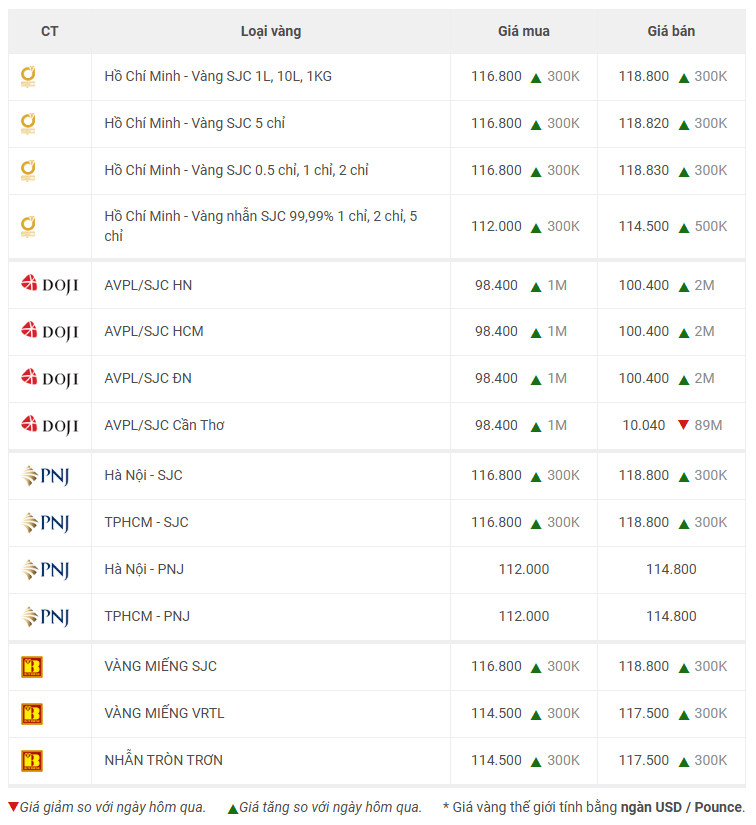Click the company logo in the NHẪN TRÒN TRƠN row
This screenshot has width=756, height=825.
click(x=32, y=760)
